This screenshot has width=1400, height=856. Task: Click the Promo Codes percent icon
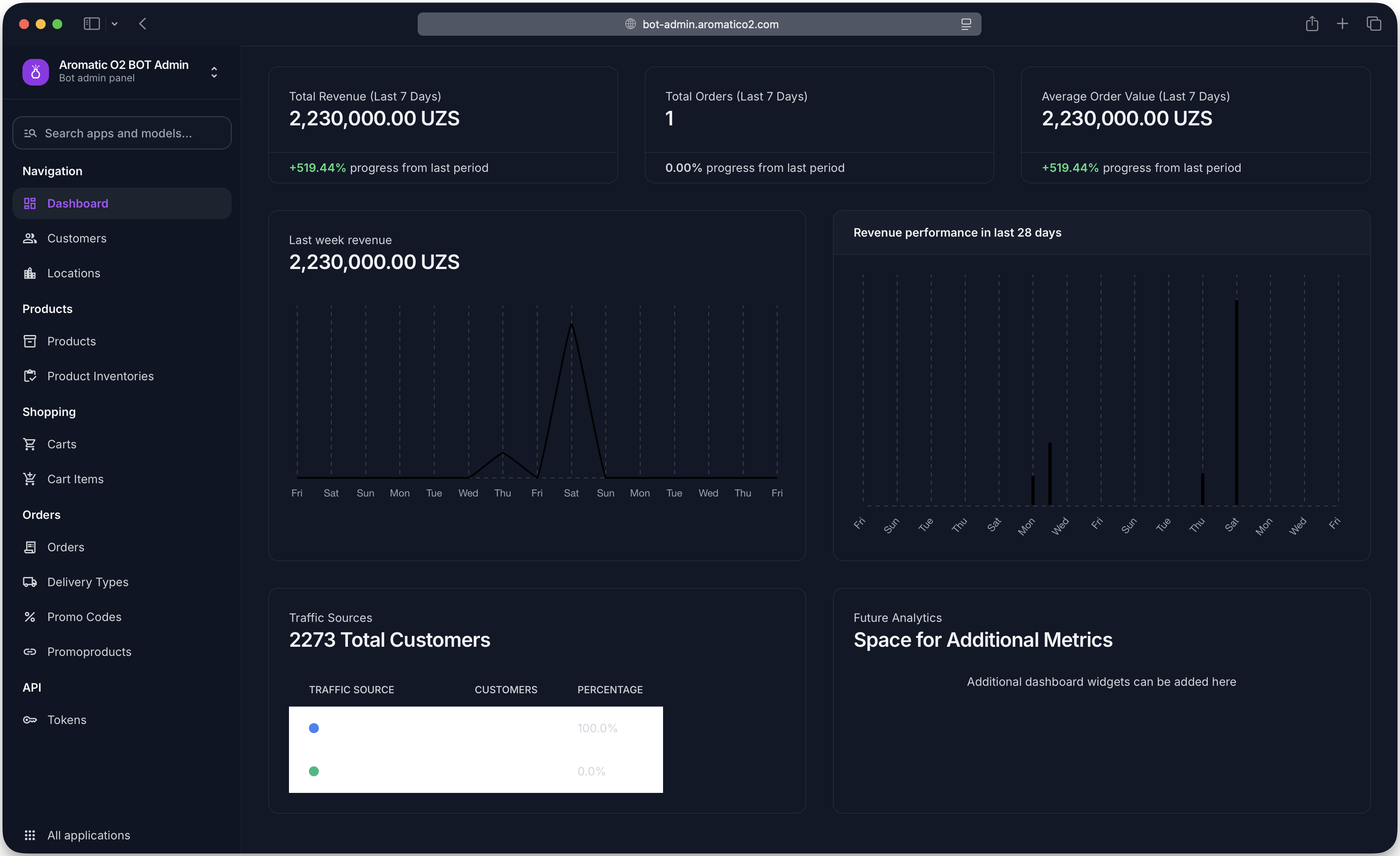29,617
